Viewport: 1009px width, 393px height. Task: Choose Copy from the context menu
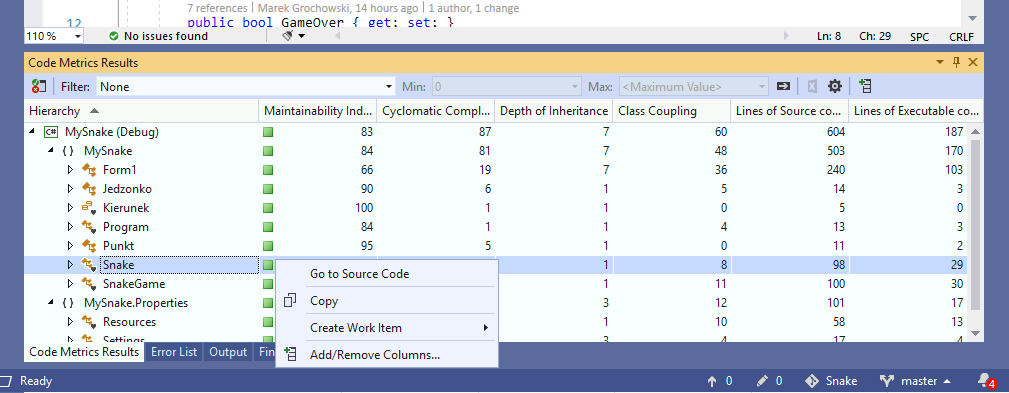pos(387,300)
